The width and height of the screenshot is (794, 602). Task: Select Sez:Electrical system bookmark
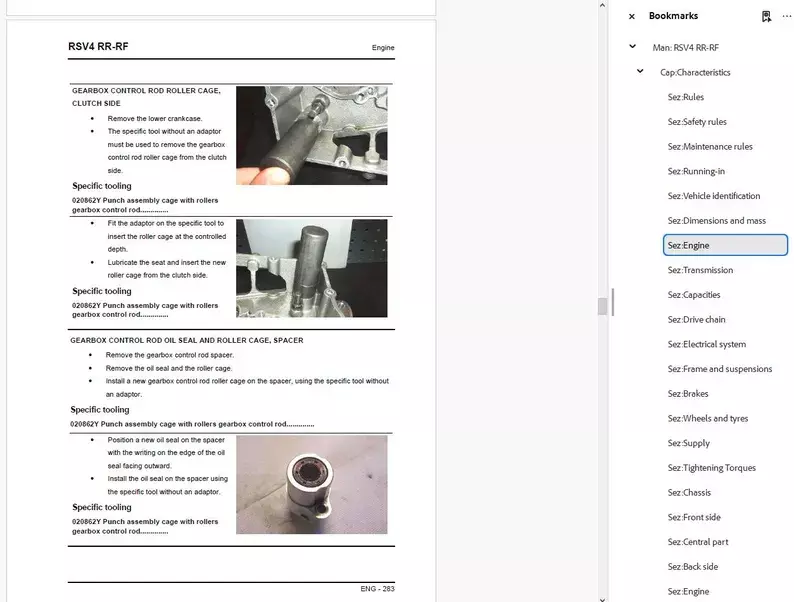coord(706,344)
